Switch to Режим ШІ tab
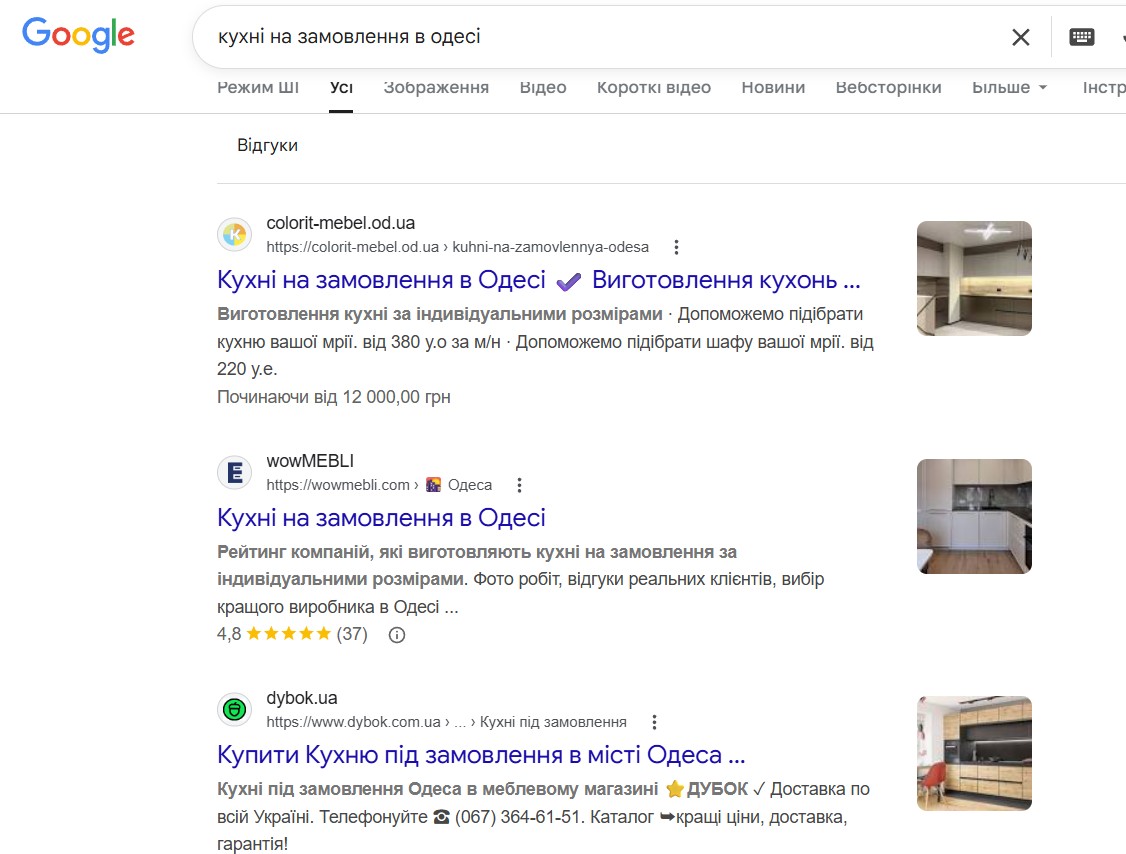The image size is (1126, 854). pyautogui.click(x=258, y=88)
